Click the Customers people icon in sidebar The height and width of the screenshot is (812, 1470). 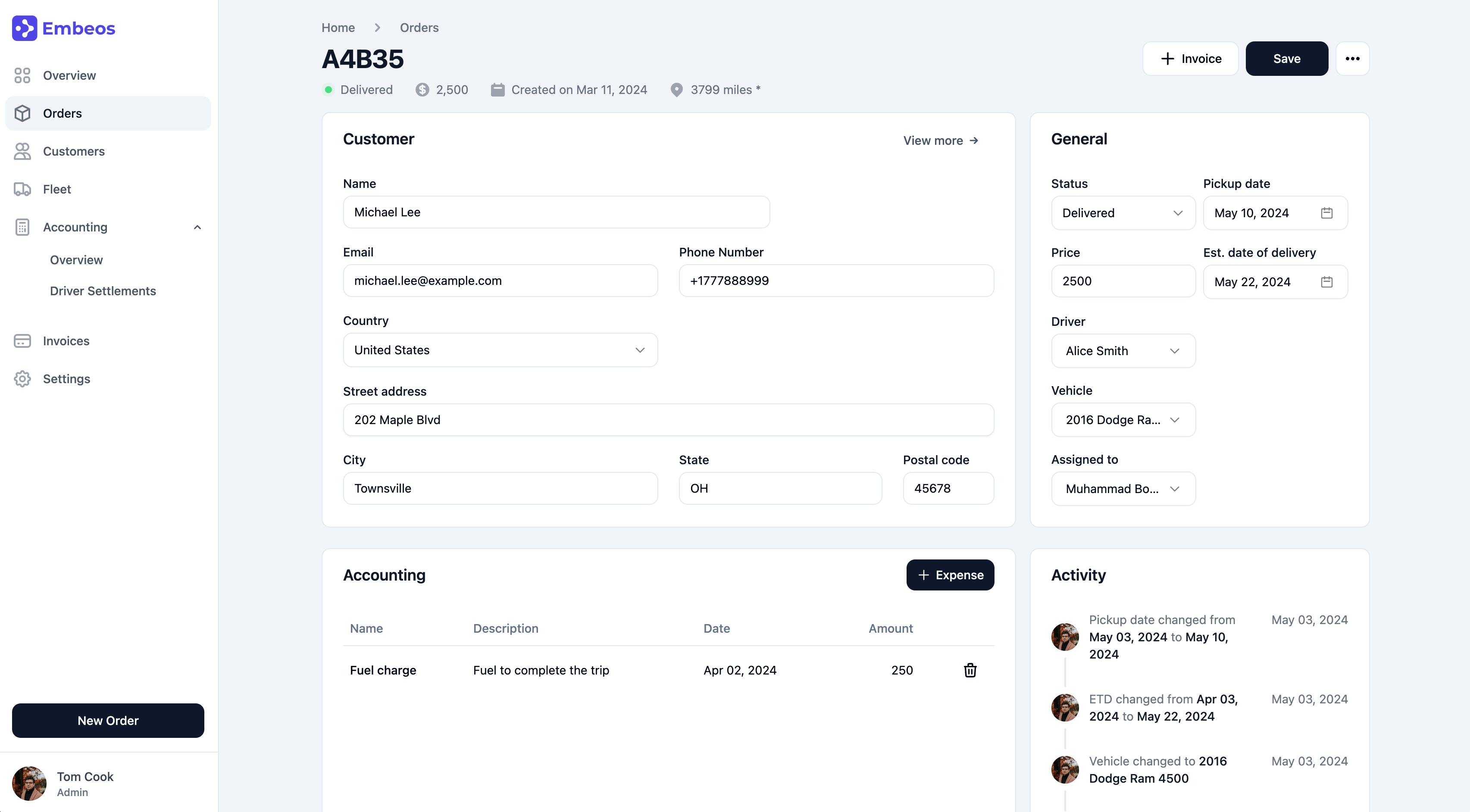coord(22,151)
